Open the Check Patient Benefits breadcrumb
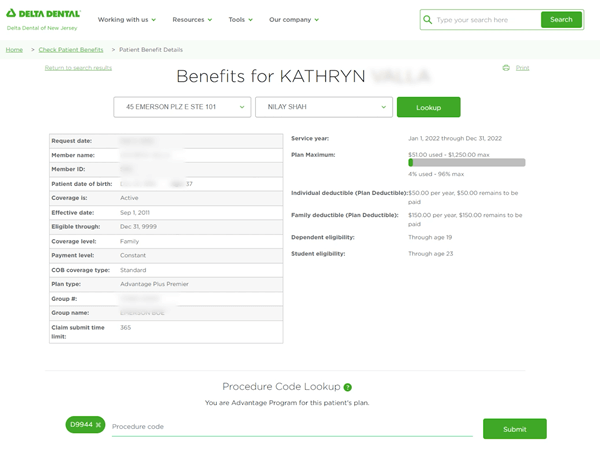 [x=71, y=50]
